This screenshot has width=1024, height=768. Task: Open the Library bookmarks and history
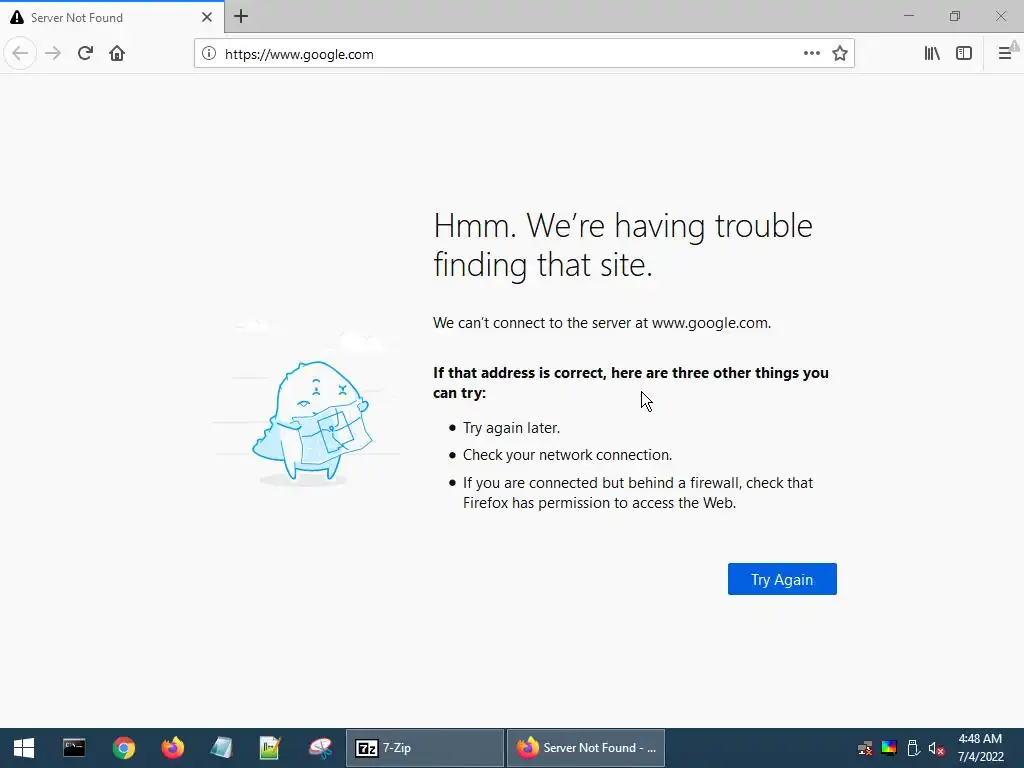[x=932, y=54]
